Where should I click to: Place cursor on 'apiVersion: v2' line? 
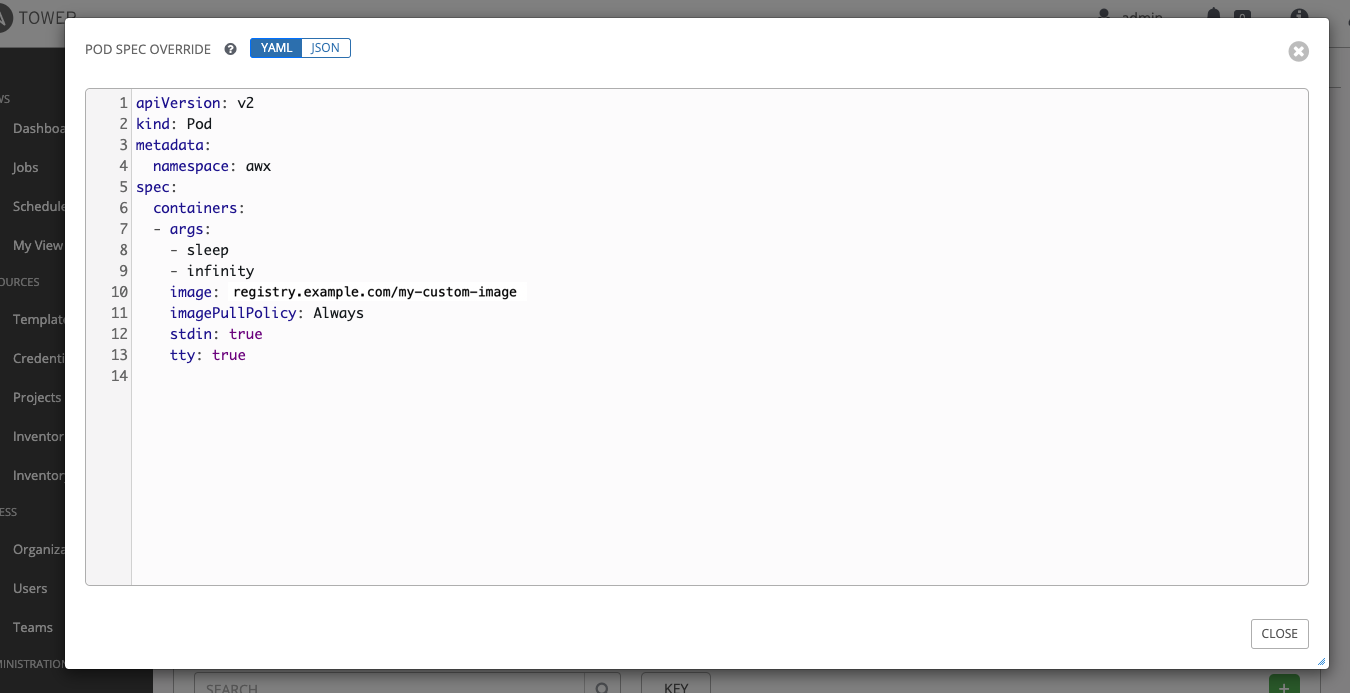[195, 103]
